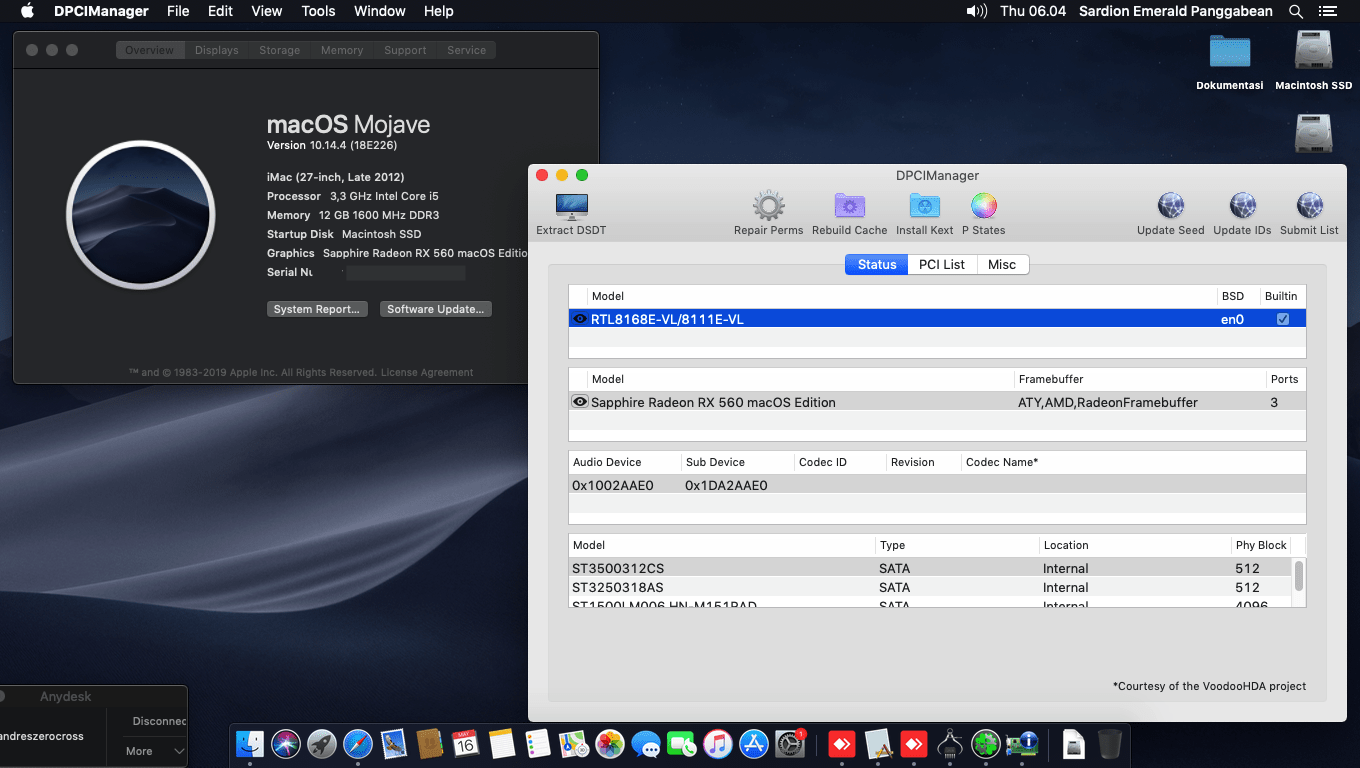Toggle visibility of Sapphire Radeon RX 560

pyautogui.click(x=579, y=402)
